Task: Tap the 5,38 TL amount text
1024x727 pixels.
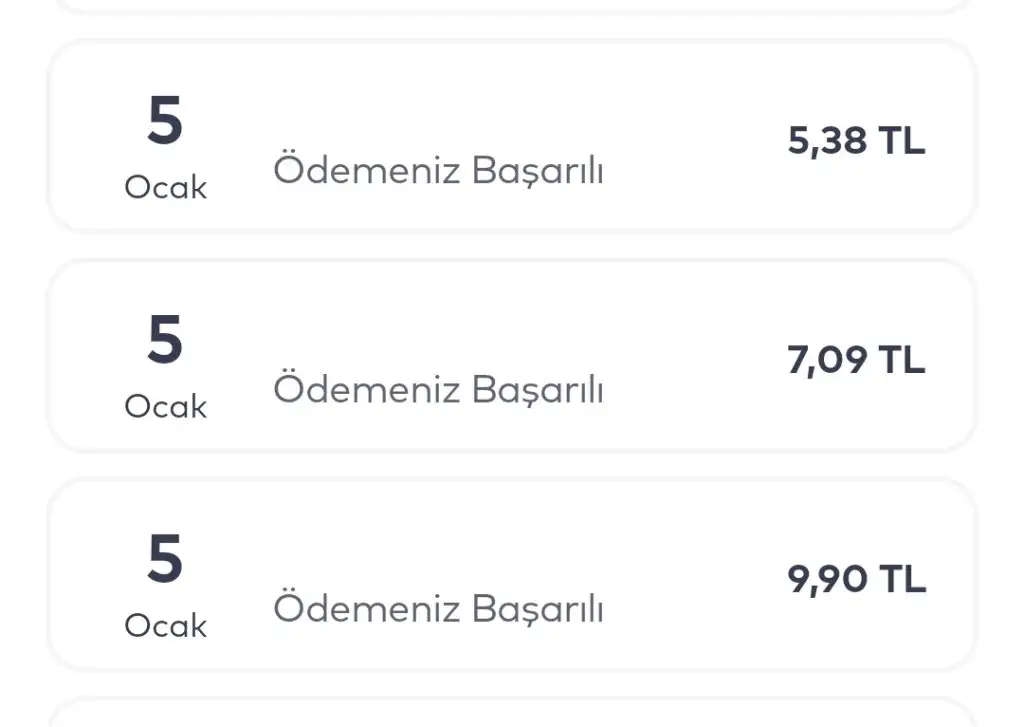Action: (x=856, y=141)
